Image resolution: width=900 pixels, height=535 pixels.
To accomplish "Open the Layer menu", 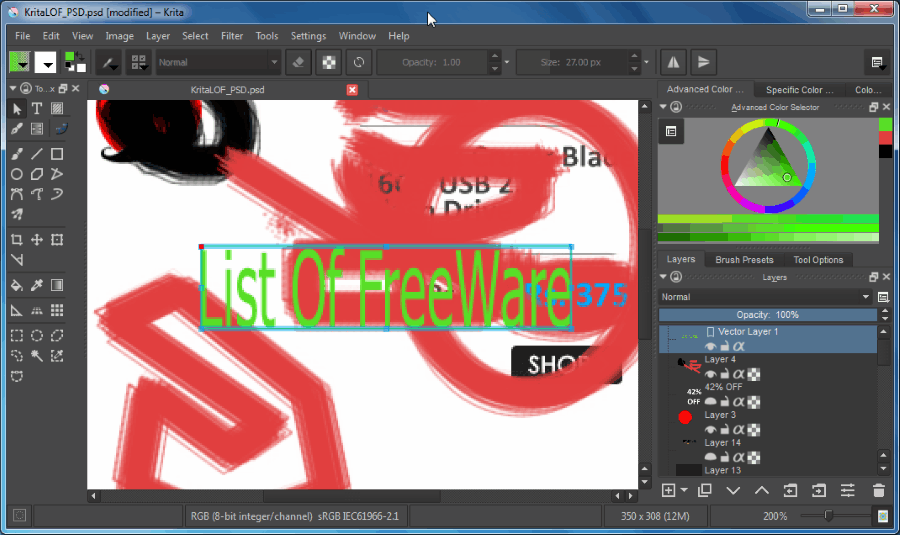I will pyautogui.click(x=157, y=36).
